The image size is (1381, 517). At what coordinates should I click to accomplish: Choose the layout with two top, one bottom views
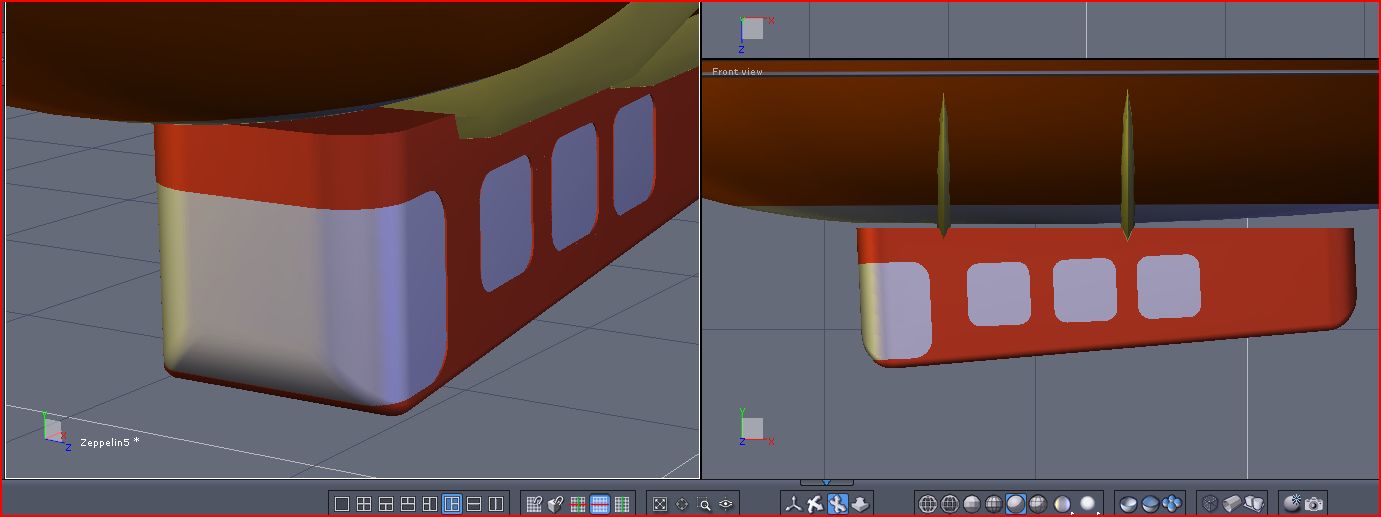pos(408,504)
